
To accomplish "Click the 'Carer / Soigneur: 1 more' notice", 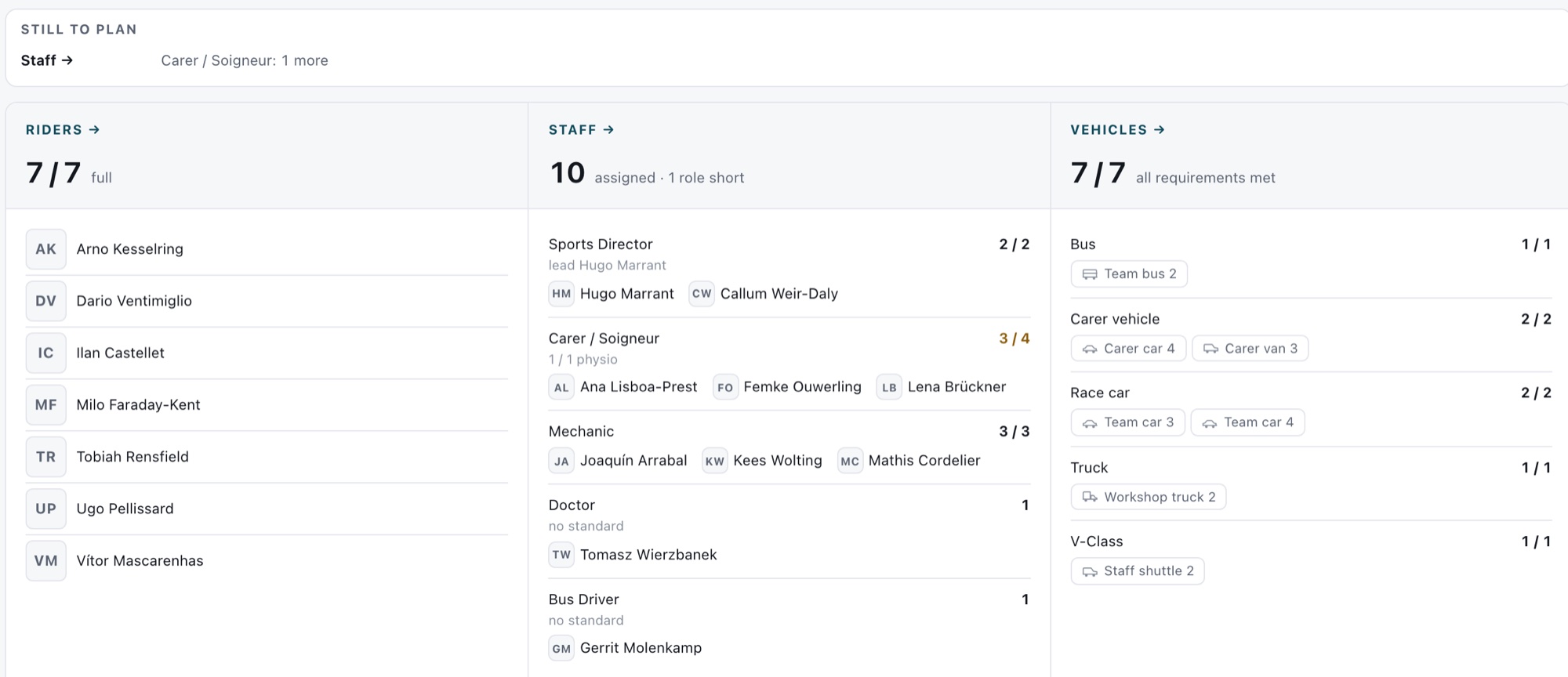I will point(245,60).
